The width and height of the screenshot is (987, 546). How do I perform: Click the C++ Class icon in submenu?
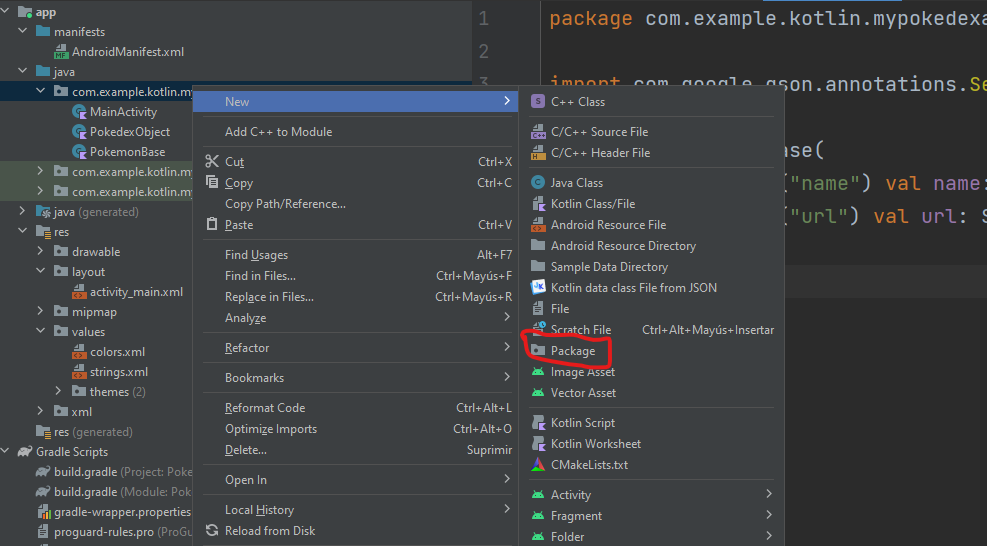coord(538,102)
